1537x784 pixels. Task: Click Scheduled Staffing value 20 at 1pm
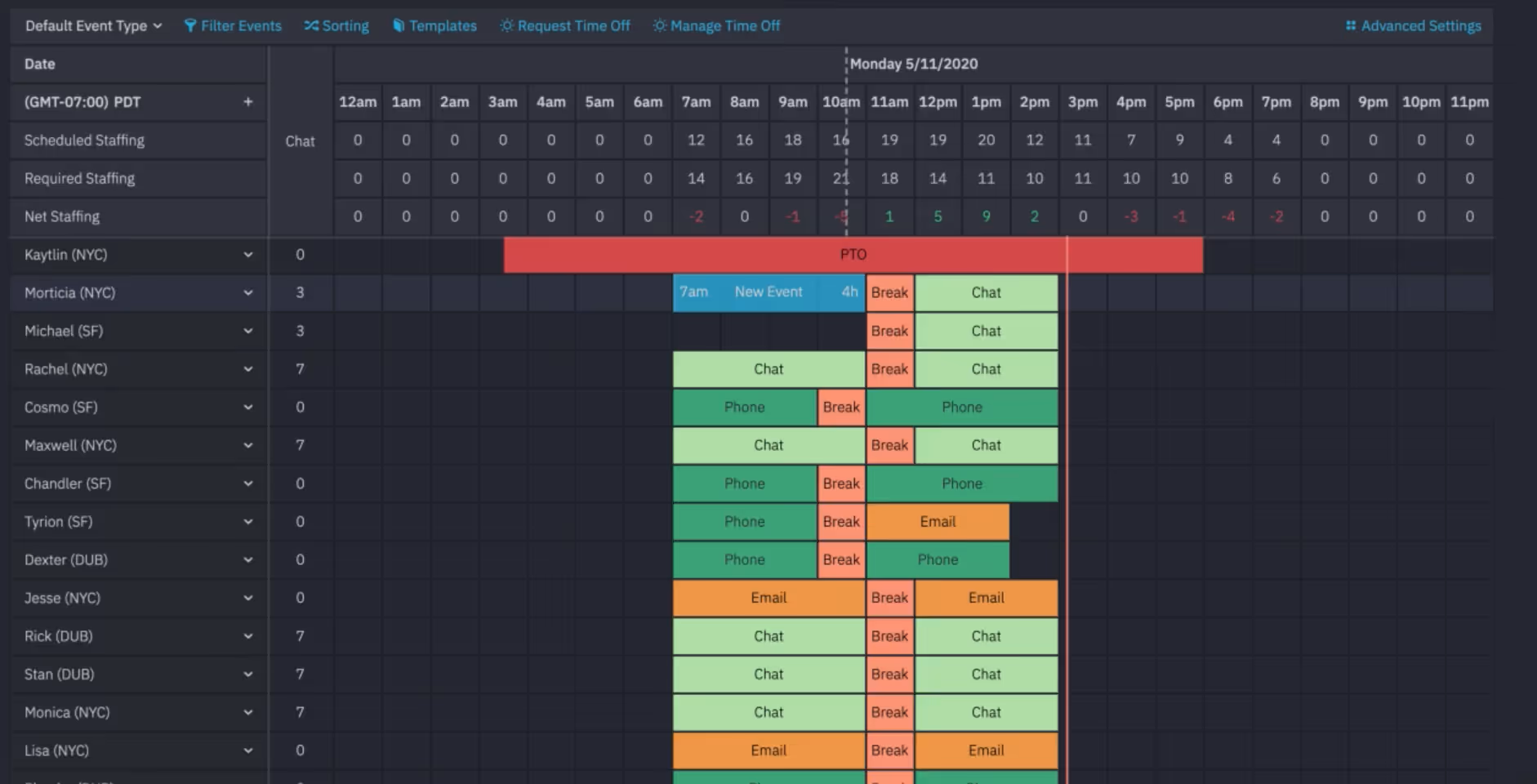986,140
